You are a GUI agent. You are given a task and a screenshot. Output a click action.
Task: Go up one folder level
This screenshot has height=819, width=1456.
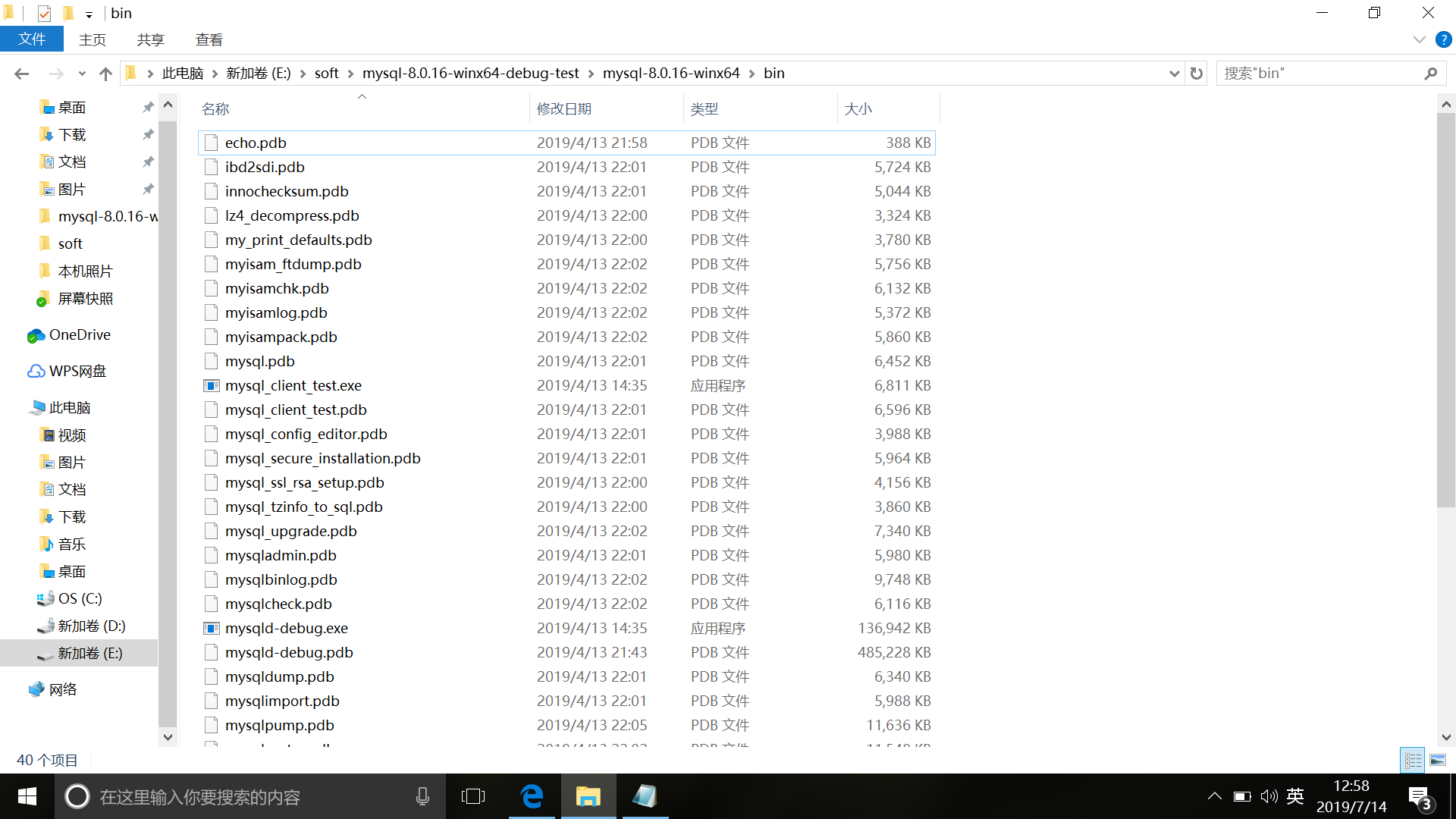[105, 74]
